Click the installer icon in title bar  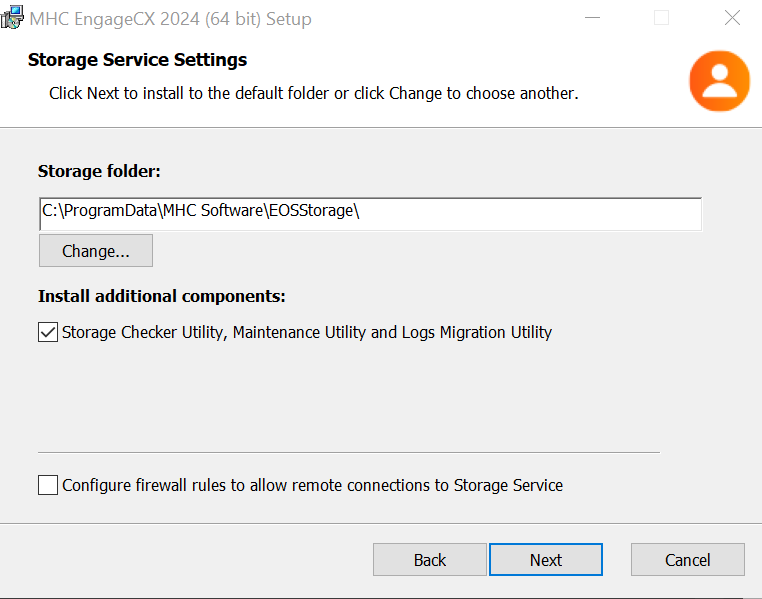[12, 18]
